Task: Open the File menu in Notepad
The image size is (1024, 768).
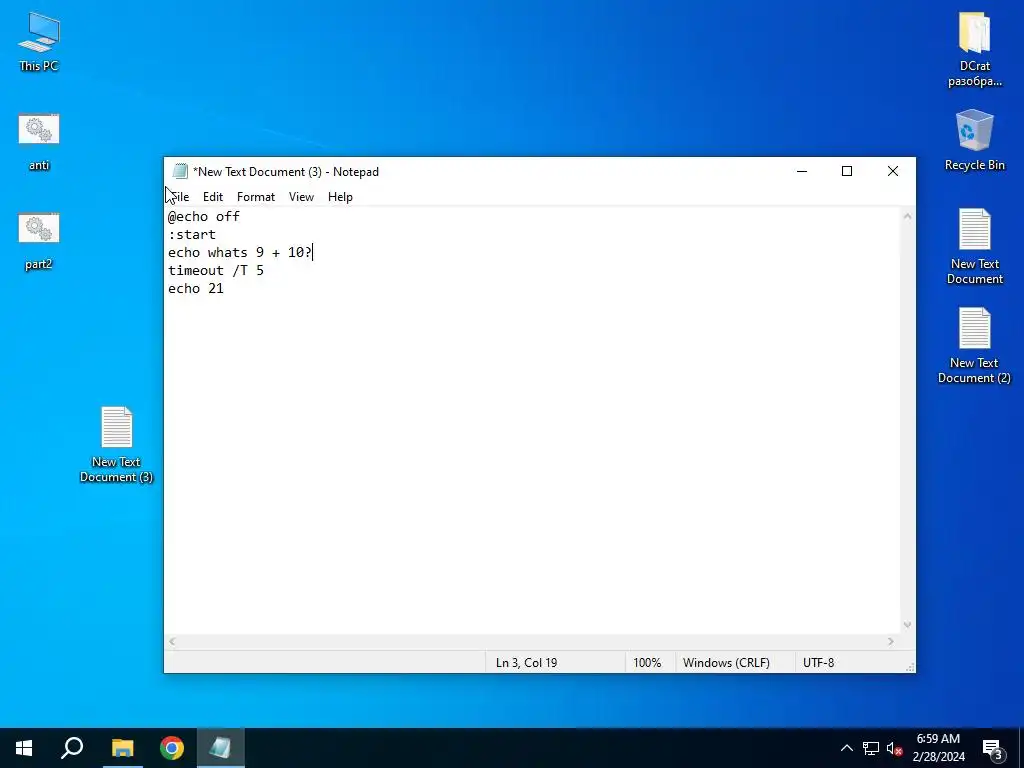Action: pyautogui.click(x=180, y=197)
